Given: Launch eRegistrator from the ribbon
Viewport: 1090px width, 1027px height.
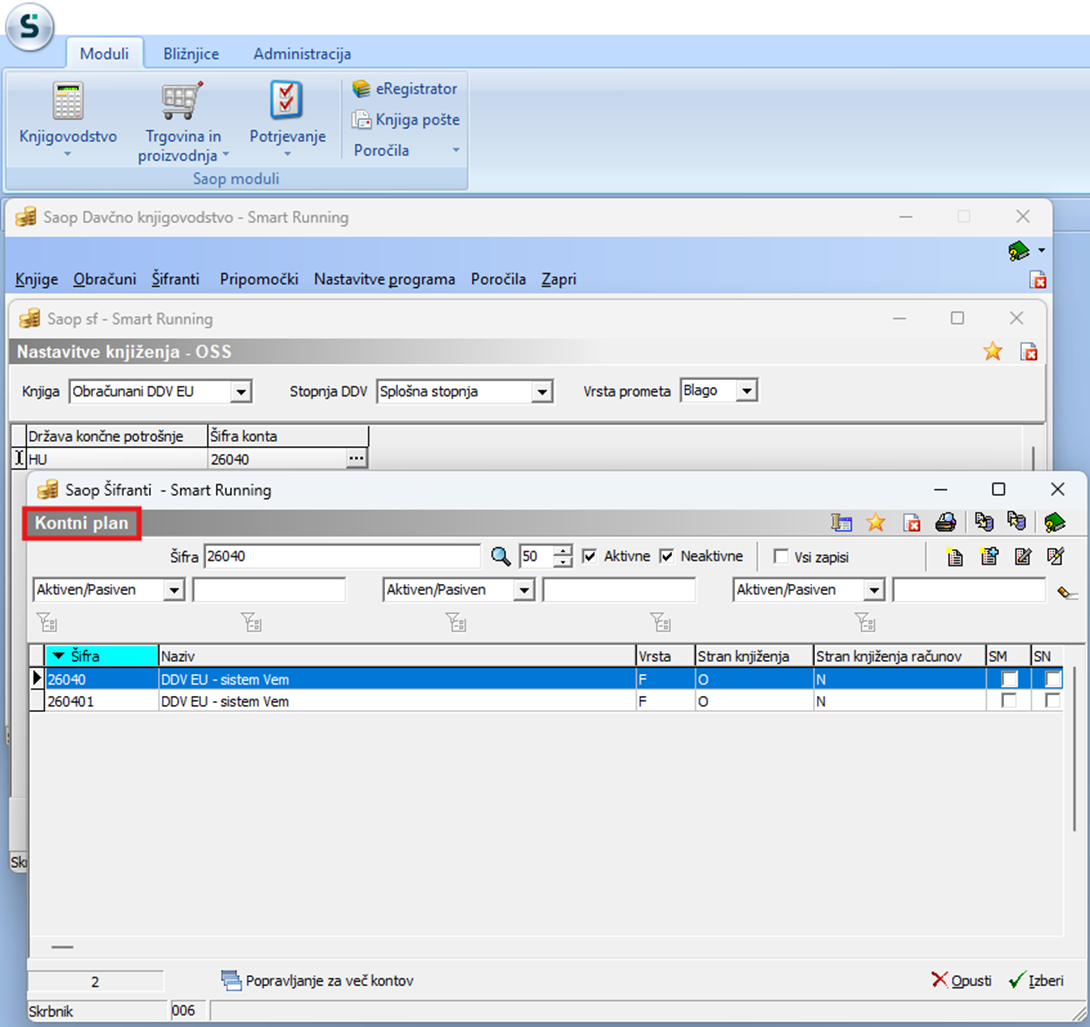Looking at the screenshot, I should click(405, 89).
